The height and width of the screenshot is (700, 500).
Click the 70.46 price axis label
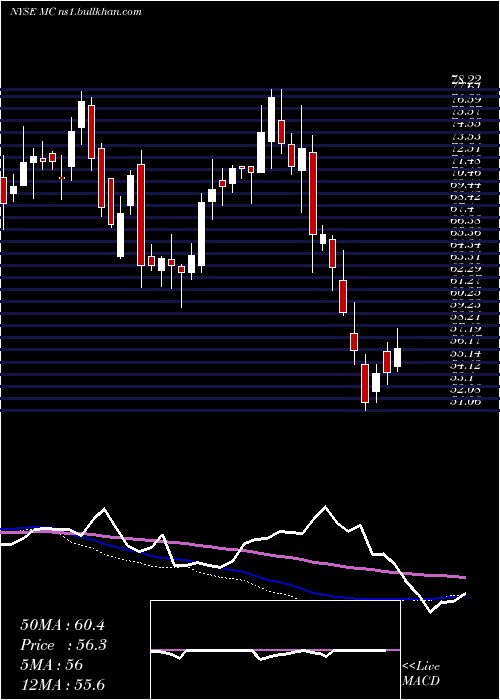tap(466, 172)
